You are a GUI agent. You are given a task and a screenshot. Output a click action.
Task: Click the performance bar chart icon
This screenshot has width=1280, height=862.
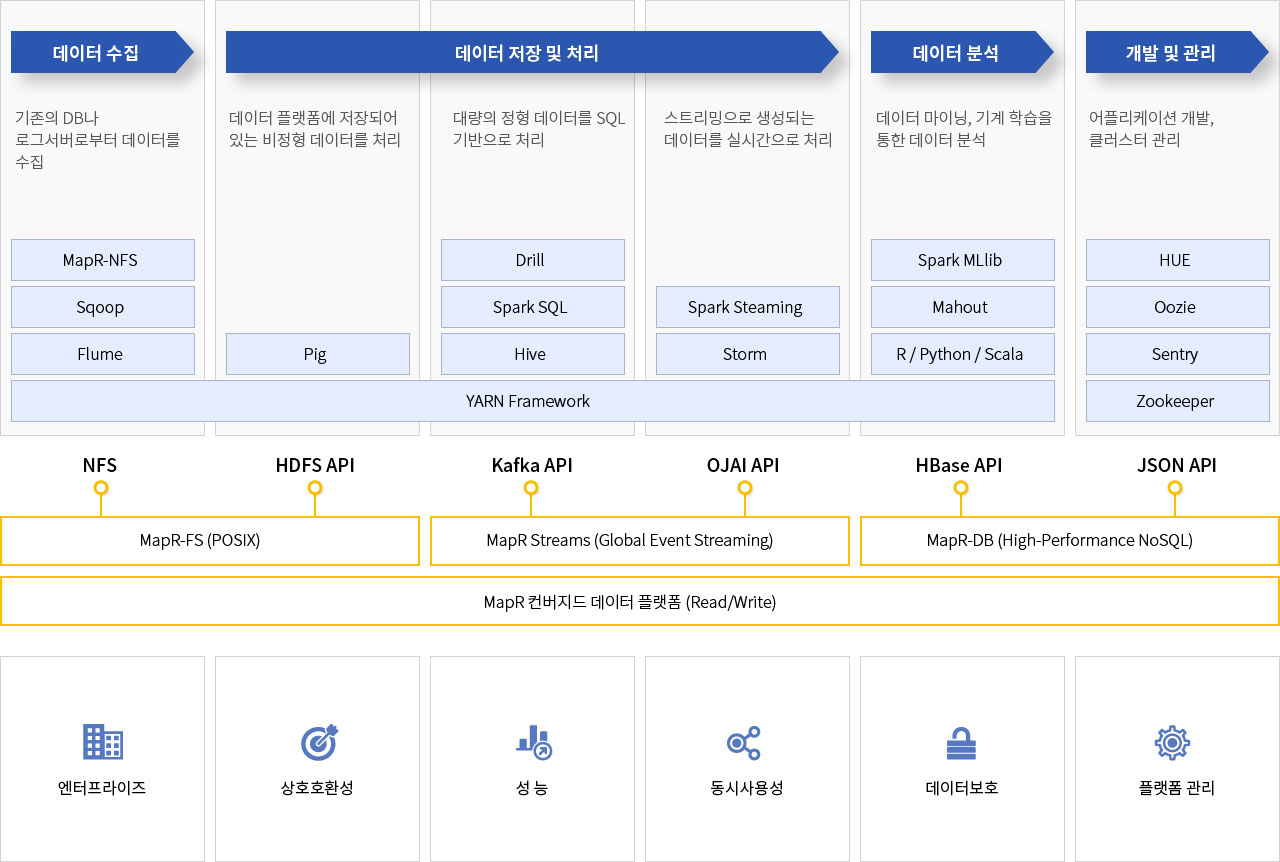click(x=532, y=742)
